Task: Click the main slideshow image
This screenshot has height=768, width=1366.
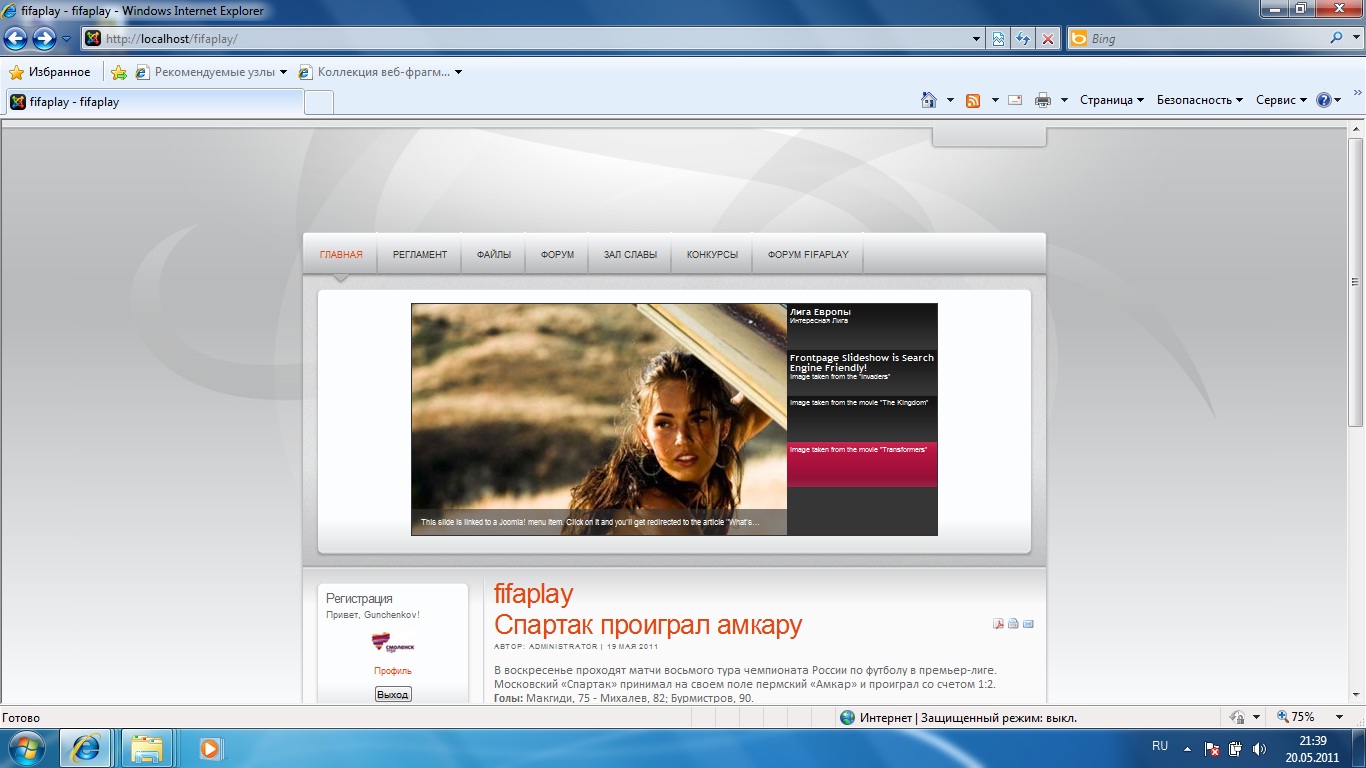Action: point(599,419)
